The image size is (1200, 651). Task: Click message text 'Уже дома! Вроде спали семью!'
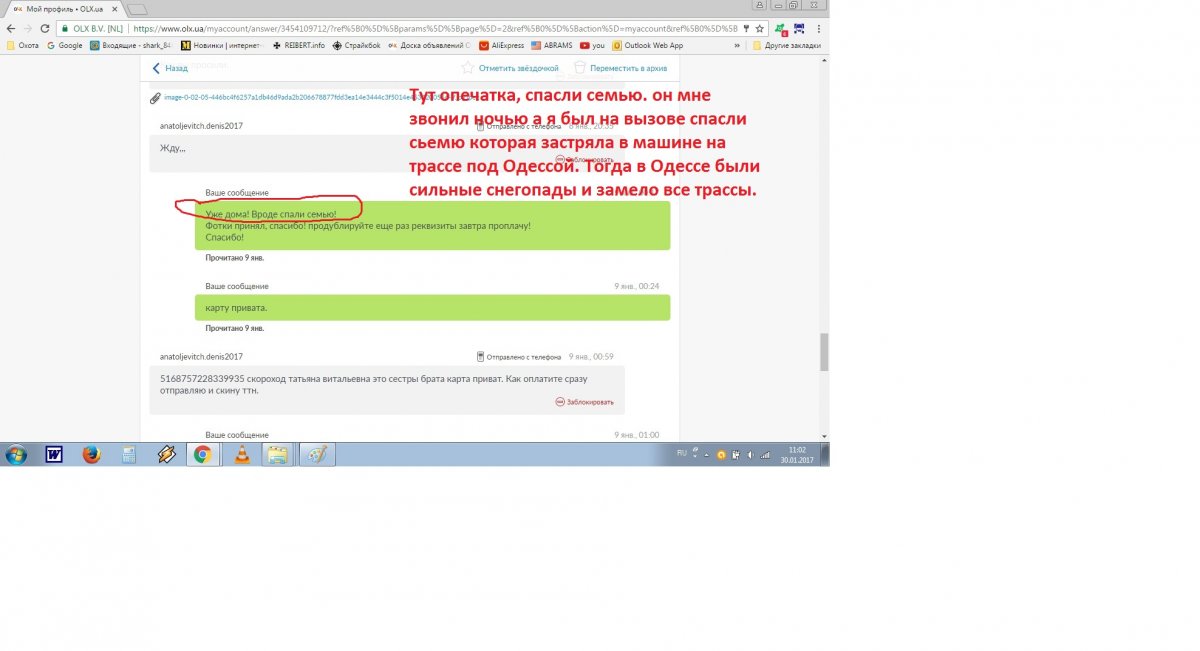coord(270,215)
